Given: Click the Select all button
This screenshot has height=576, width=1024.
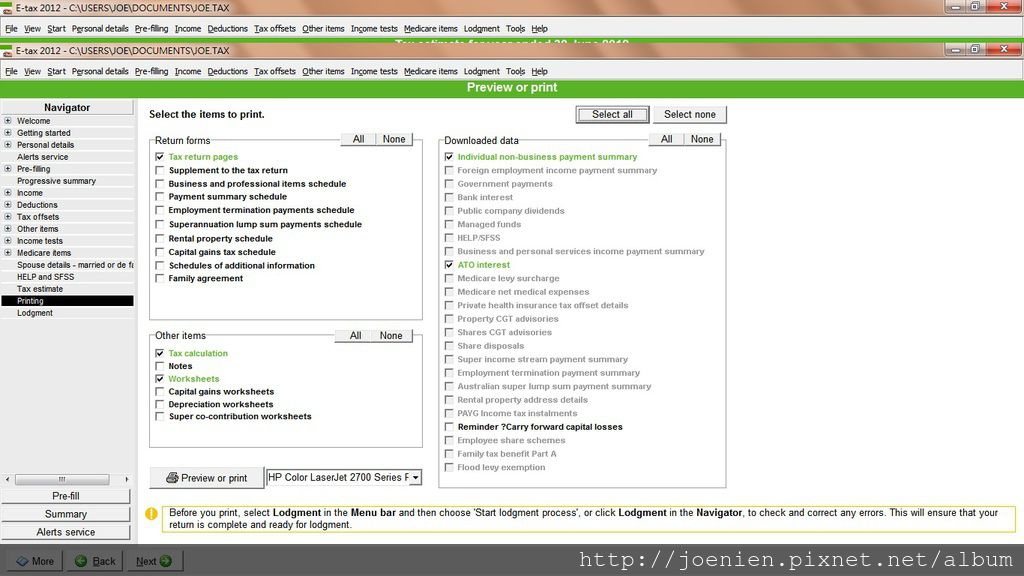Looking at the screenshot, I should pos(612,114).
